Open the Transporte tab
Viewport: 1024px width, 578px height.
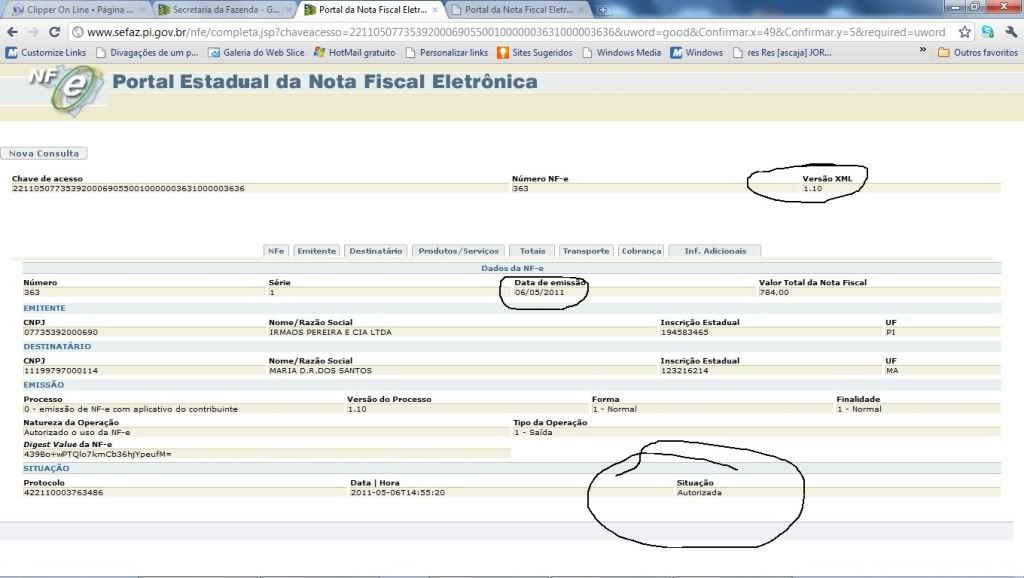click(585, 251)
